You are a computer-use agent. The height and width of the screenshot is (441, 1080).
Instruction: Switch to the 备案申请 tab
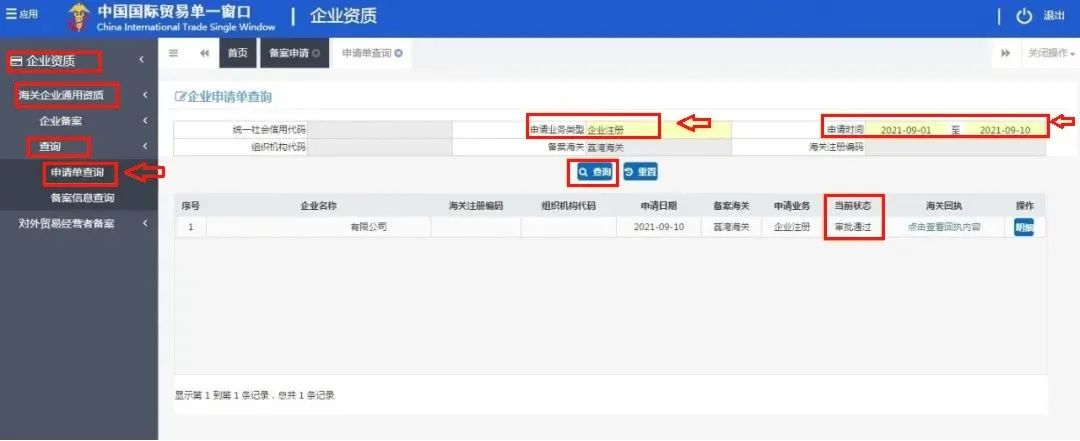pos(289,53)
